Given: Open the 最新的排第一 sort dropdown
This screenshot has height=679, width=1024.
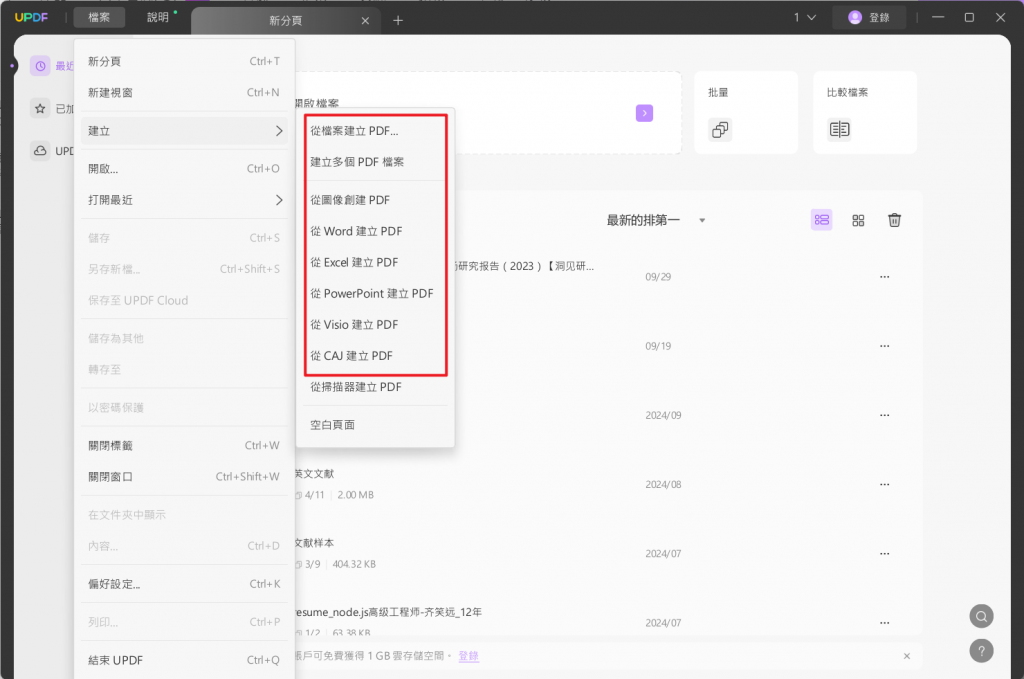Looking at the screenshot, I should pyautogui.click(x=656, y=220).
